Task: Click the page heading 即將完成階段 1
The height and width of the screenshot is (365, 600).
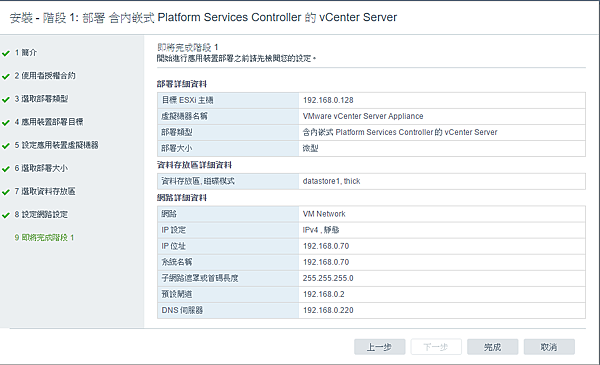Action: point(188,47)
